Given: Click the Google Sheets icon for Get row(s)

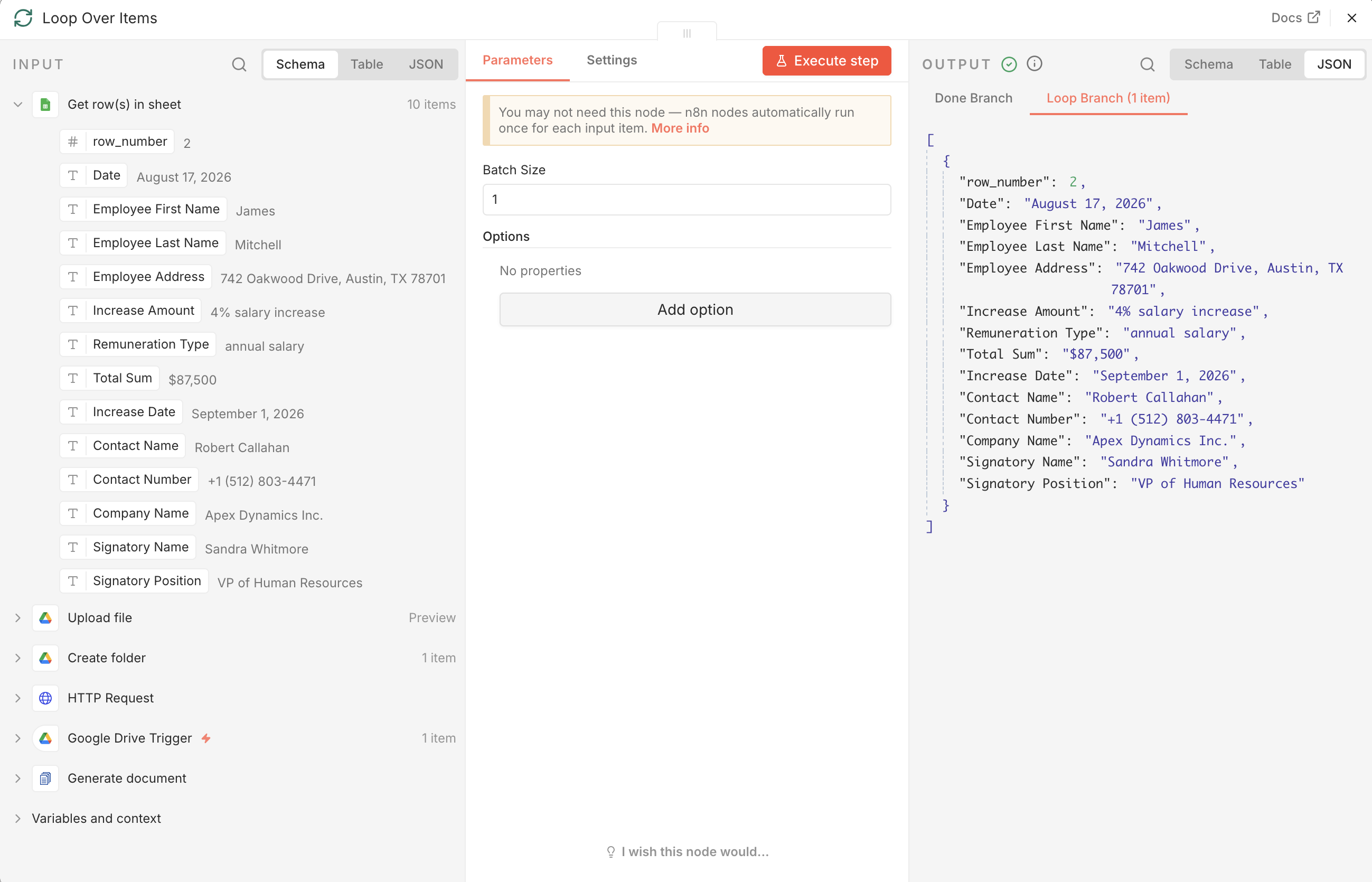Looking at the screenshot, I should (45, 104).
